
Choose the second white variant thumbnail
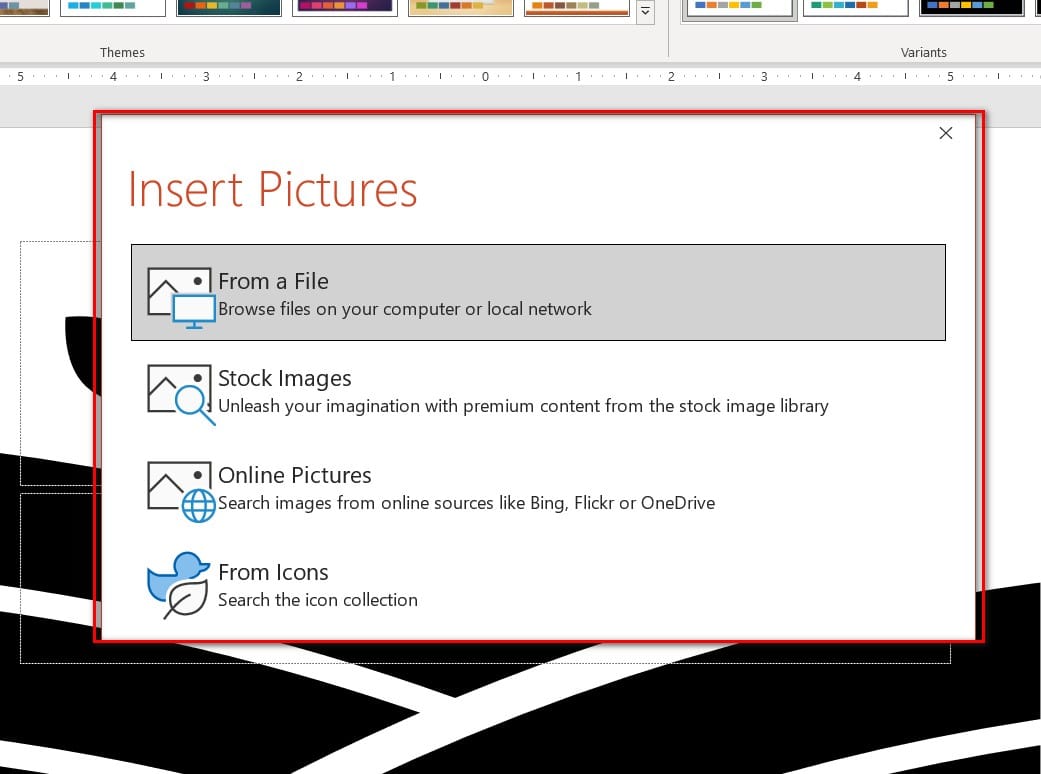click(855, 8)
